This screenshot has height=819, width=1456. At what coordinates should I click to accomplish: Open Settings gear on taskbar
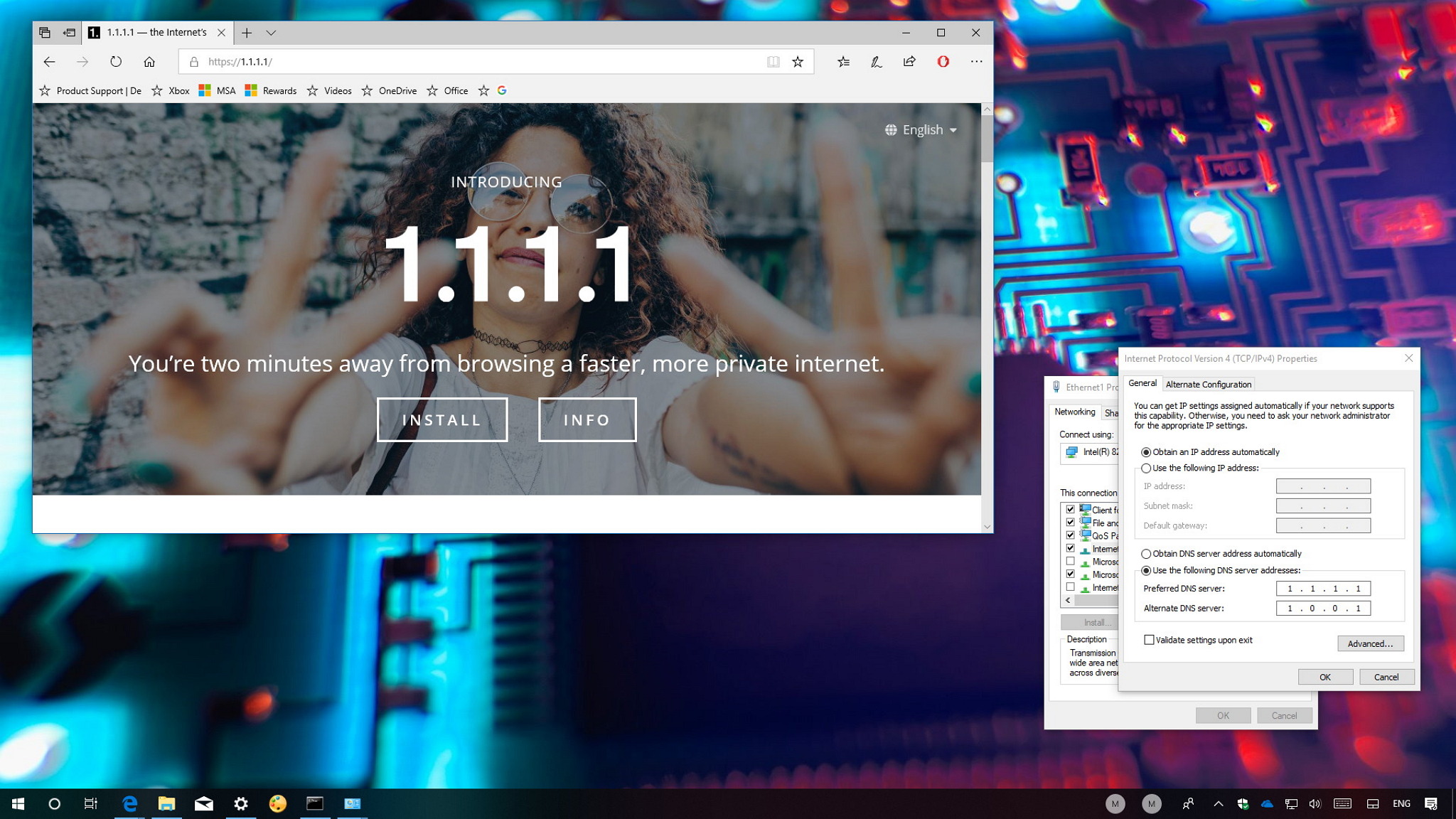click(x=241, y=804)
